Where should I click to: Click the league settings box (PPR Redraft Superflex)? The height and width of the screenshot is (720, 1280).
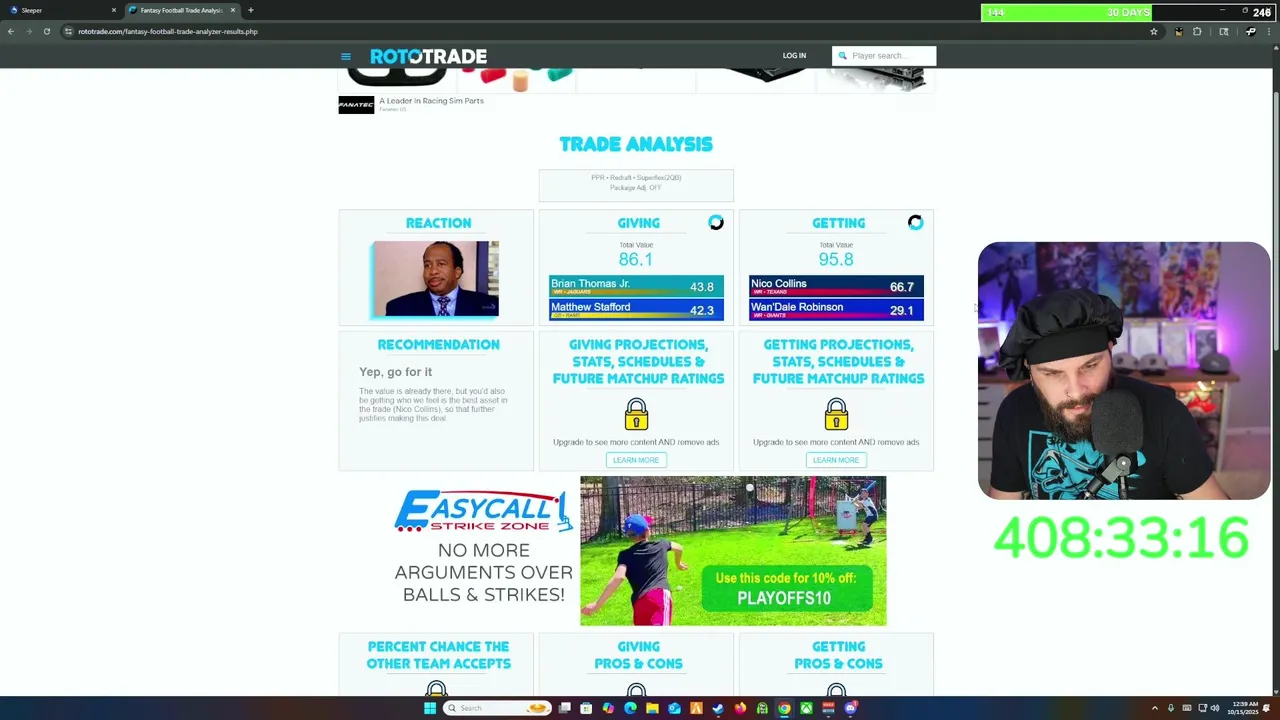tap(636, 185)
